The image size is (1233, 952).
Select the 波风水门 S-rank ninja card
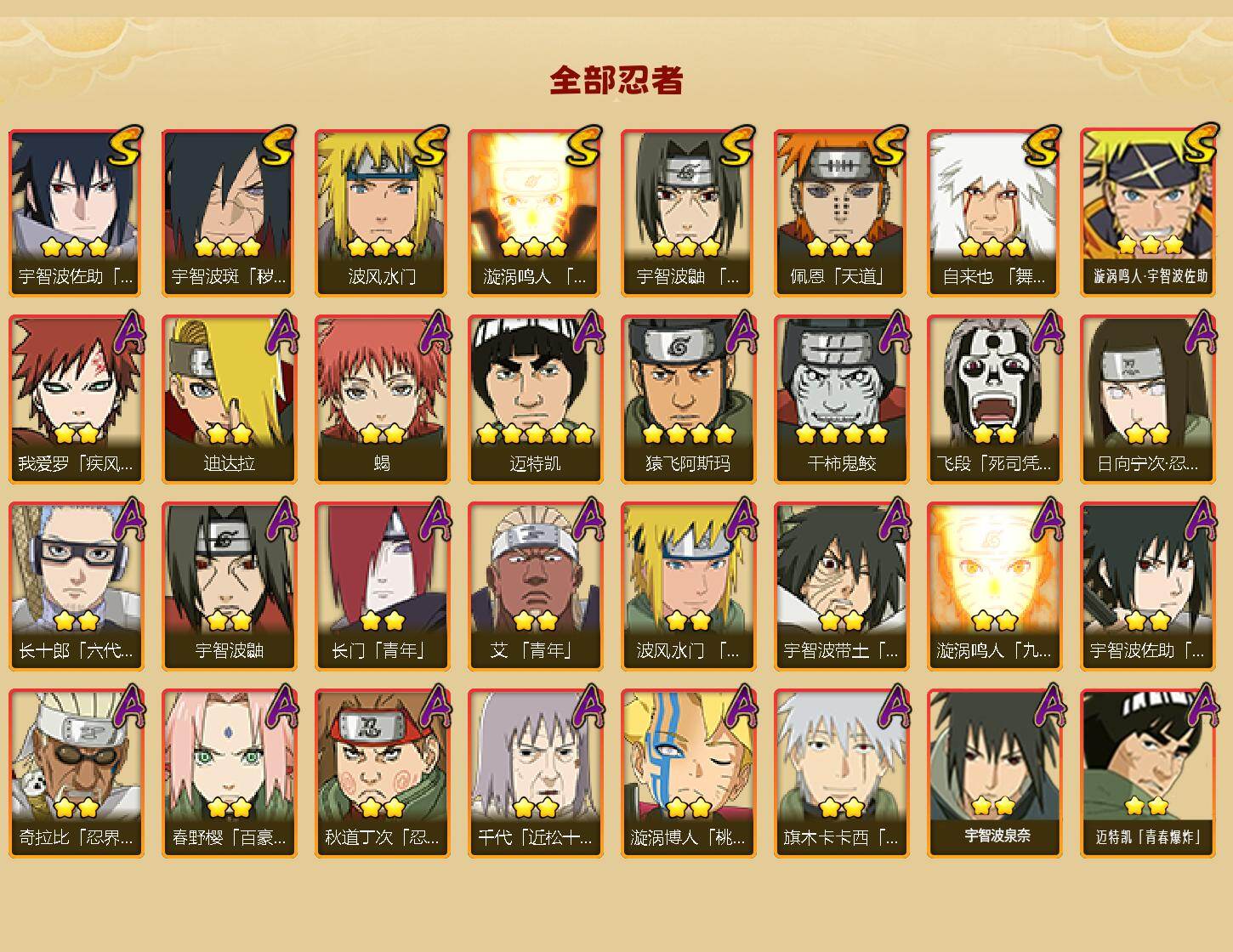[x=382, y=212]
